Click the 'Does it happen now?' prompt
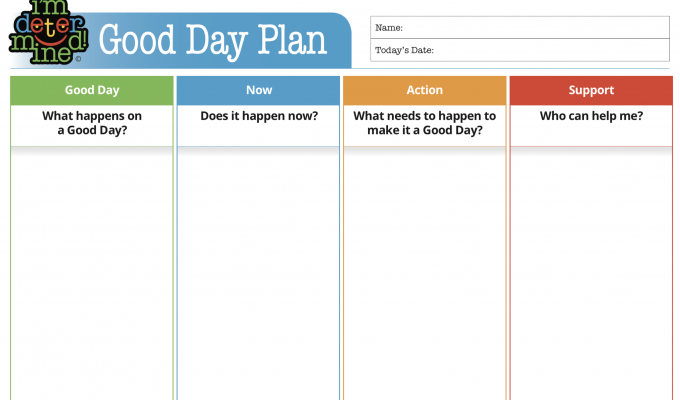The image size is (680, 400). 259,116
